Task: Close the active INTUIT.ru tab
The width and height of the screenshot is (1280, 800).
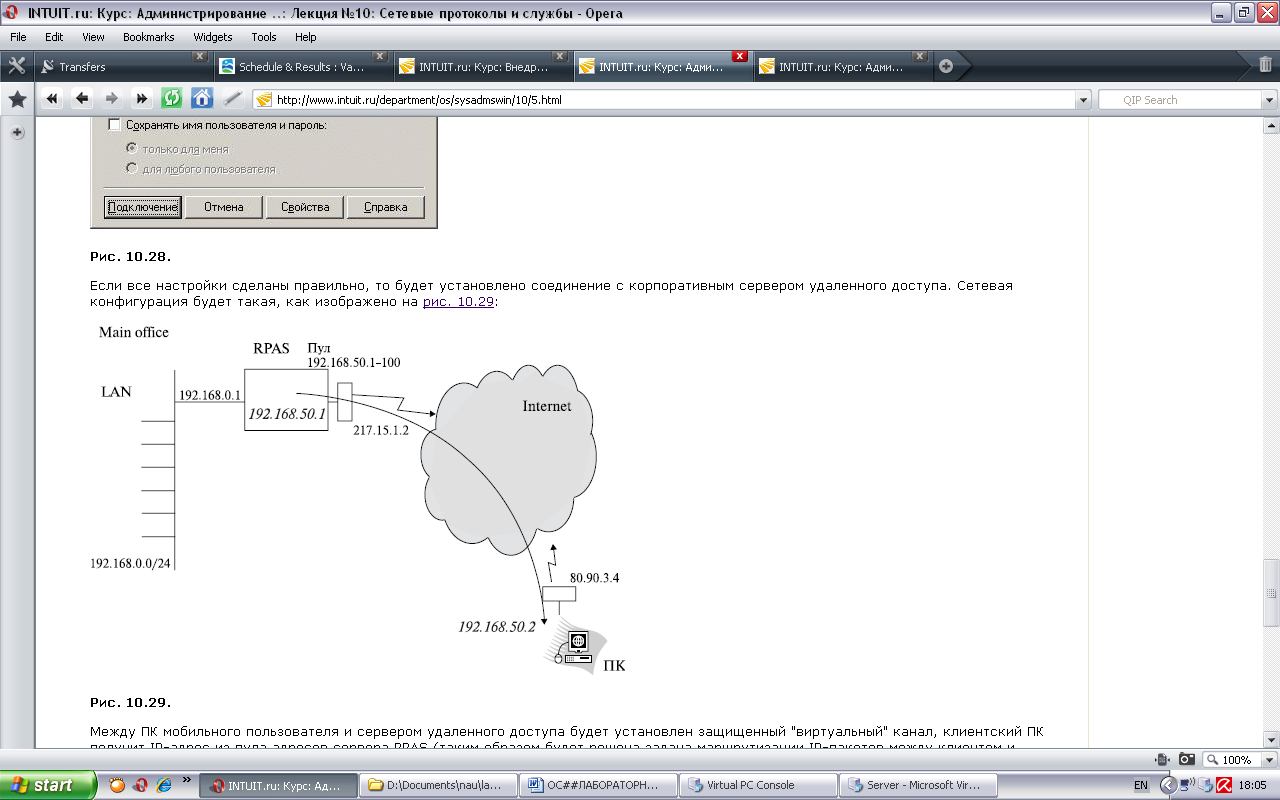Action: coord(739,57)
